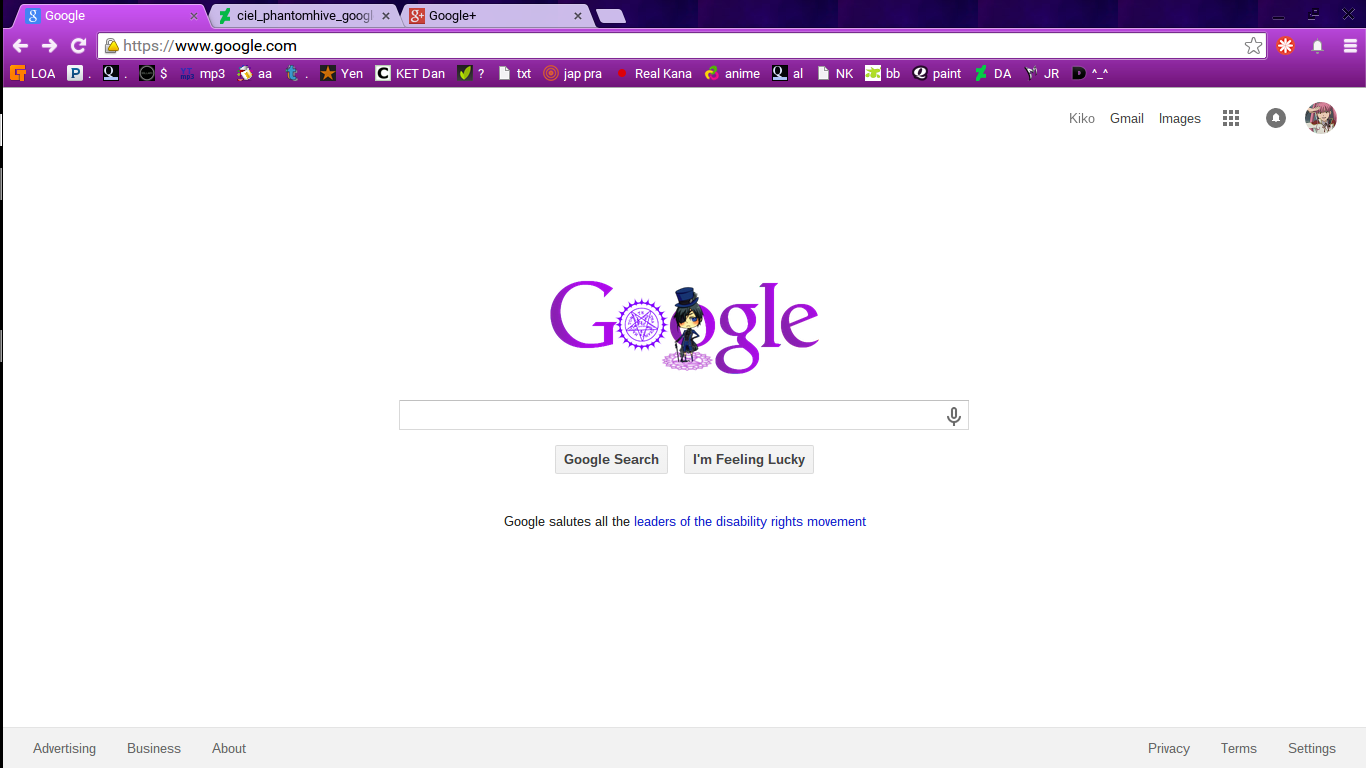
Task: Open the Settings footer link
Action: (x=1312, y=748)
